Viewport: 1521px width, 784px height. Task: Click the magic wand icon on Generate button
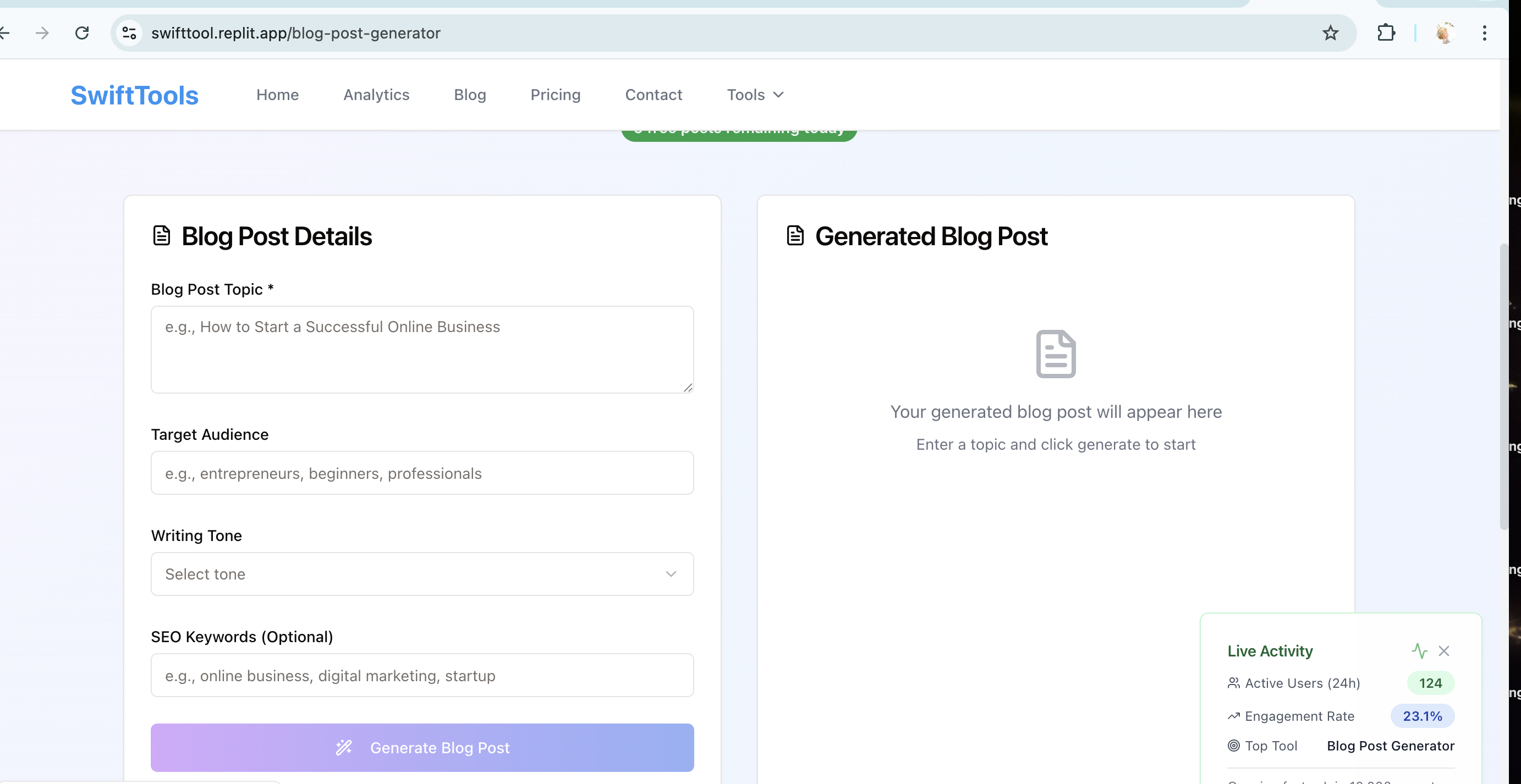tap(344, 747)
